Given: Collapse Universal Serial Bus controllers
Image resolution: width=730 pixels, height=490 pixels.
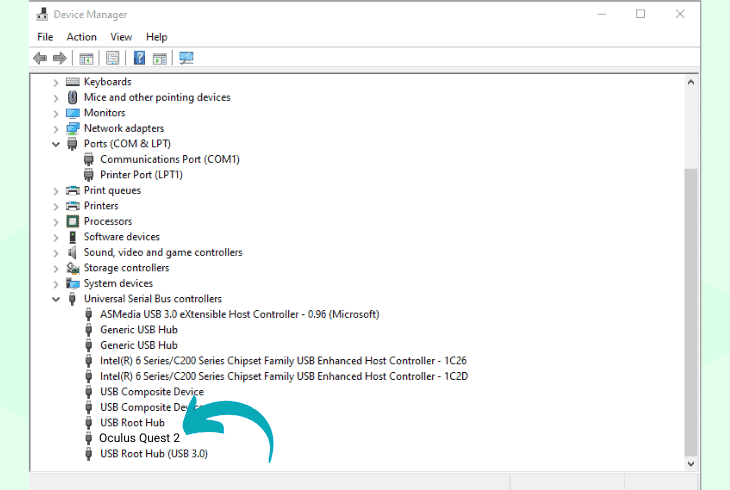Looking at the screenshot, I should [56, 299].
